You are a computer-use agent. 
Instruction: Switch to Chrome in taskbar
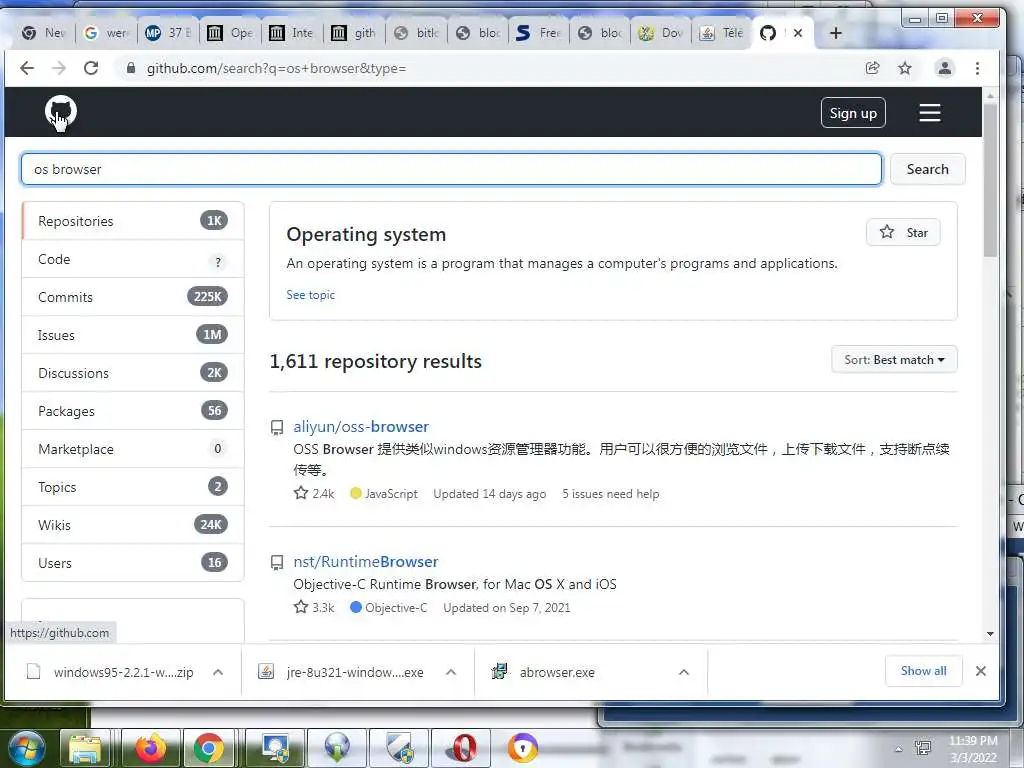(x=208, y=748)
